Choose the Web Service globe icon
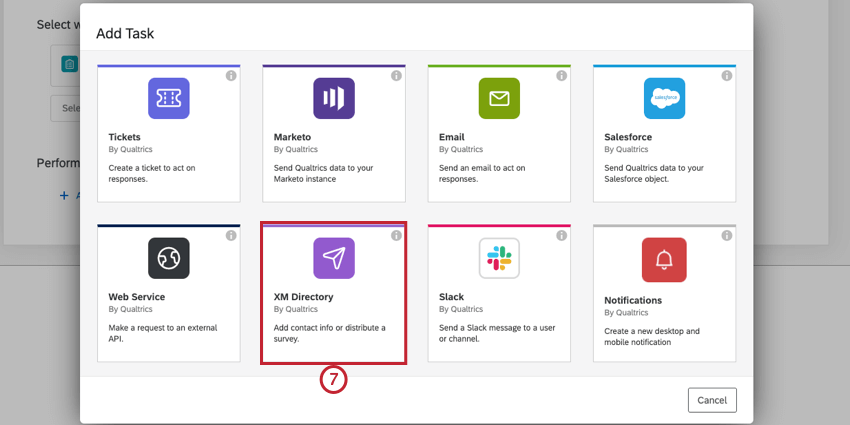Viewport: 850px width, 425px height. [169, 258]
